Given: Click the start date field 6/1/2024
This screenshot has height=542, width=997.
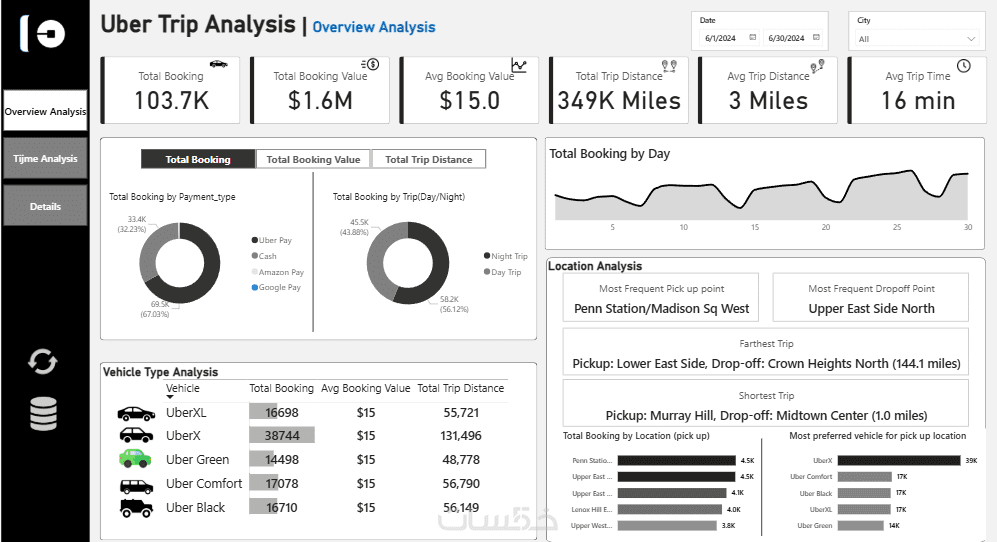Looking at the screenshot, I should pos(720,38).
